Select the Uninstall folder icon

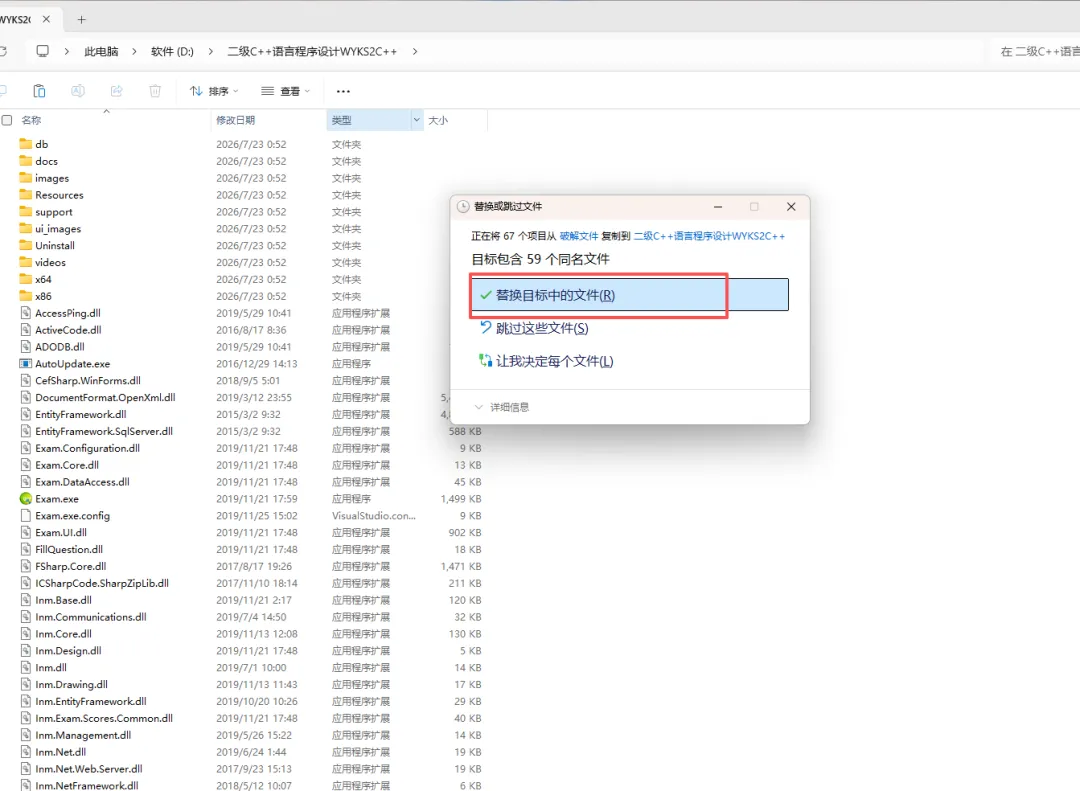(25, 245)
